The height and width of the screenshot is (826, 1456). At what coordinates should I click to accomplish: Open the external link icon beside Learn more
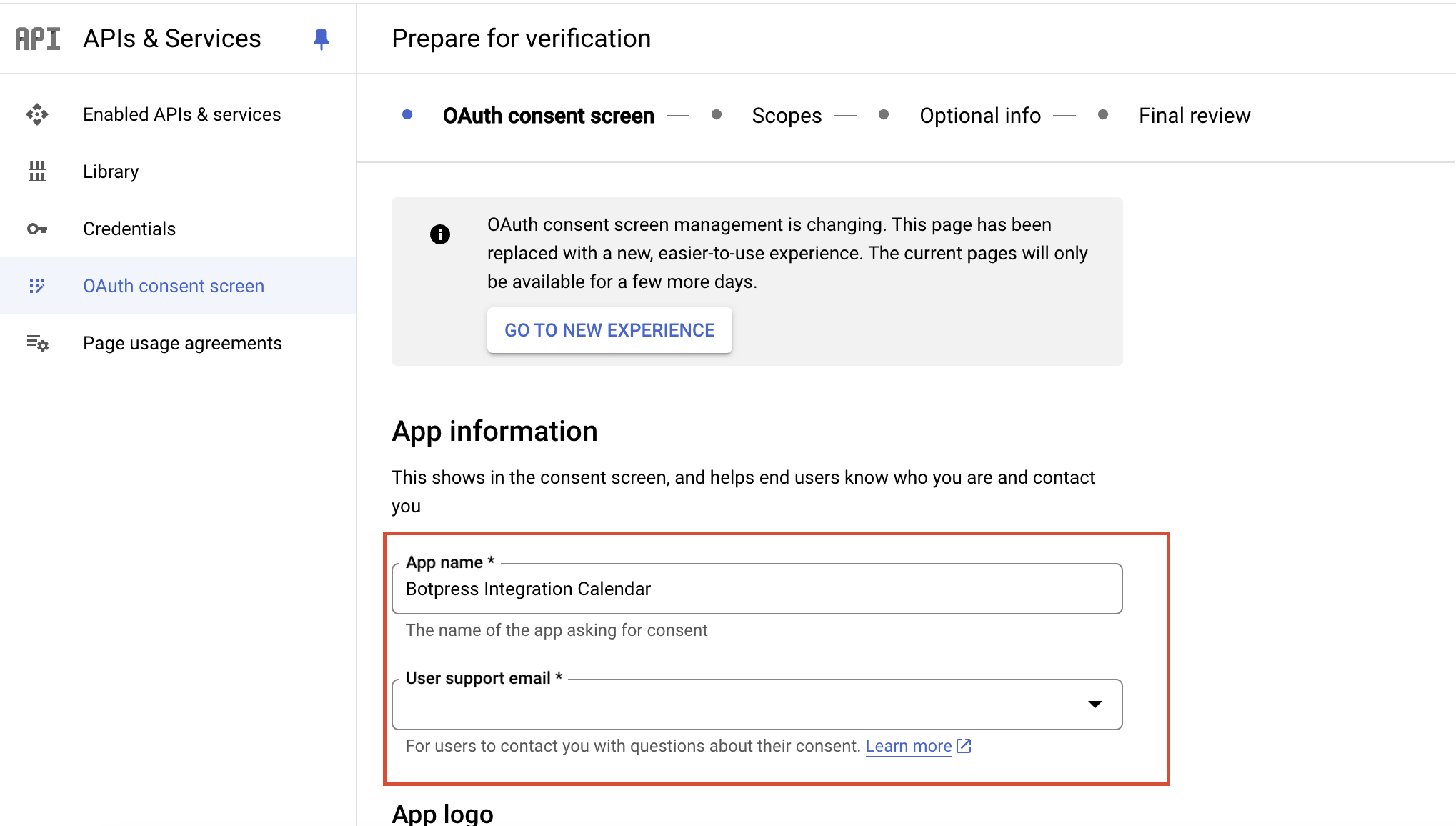pyautogui.click(x=964, y=746)
